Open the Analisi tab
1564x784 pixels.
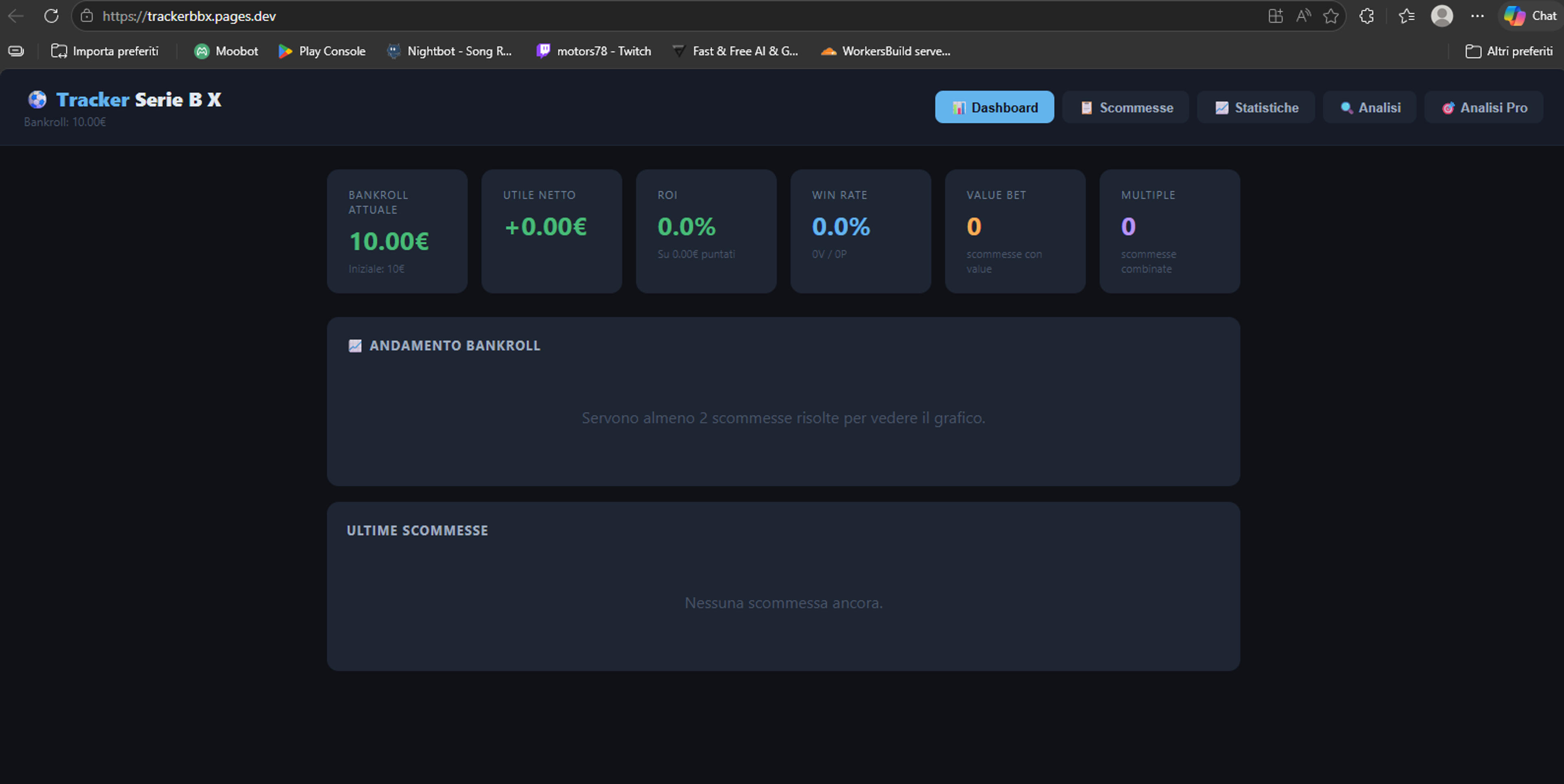1370,107
